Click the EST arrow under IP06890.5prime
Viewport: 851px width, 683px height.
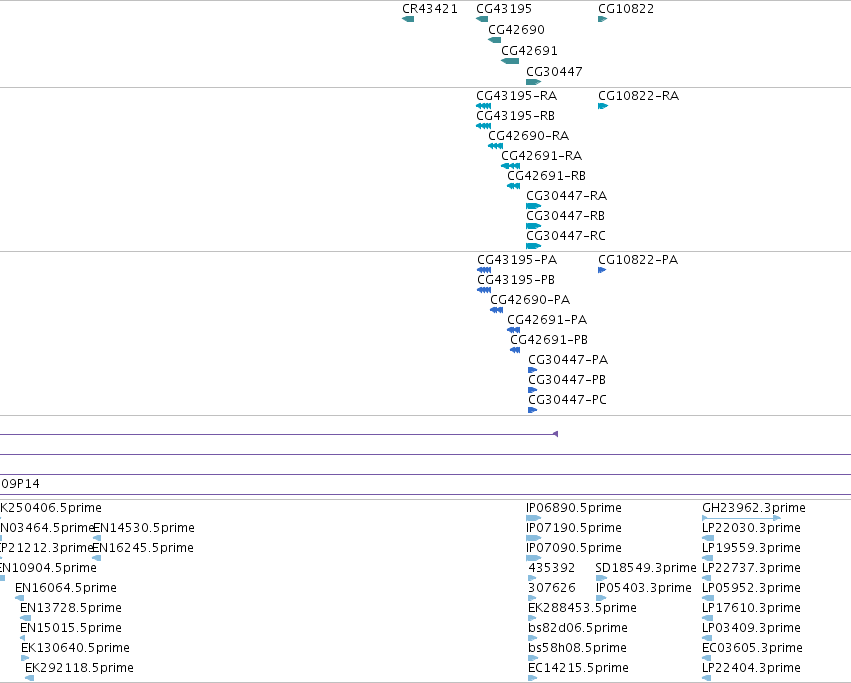pyautogui.click(x=534, y=518)
